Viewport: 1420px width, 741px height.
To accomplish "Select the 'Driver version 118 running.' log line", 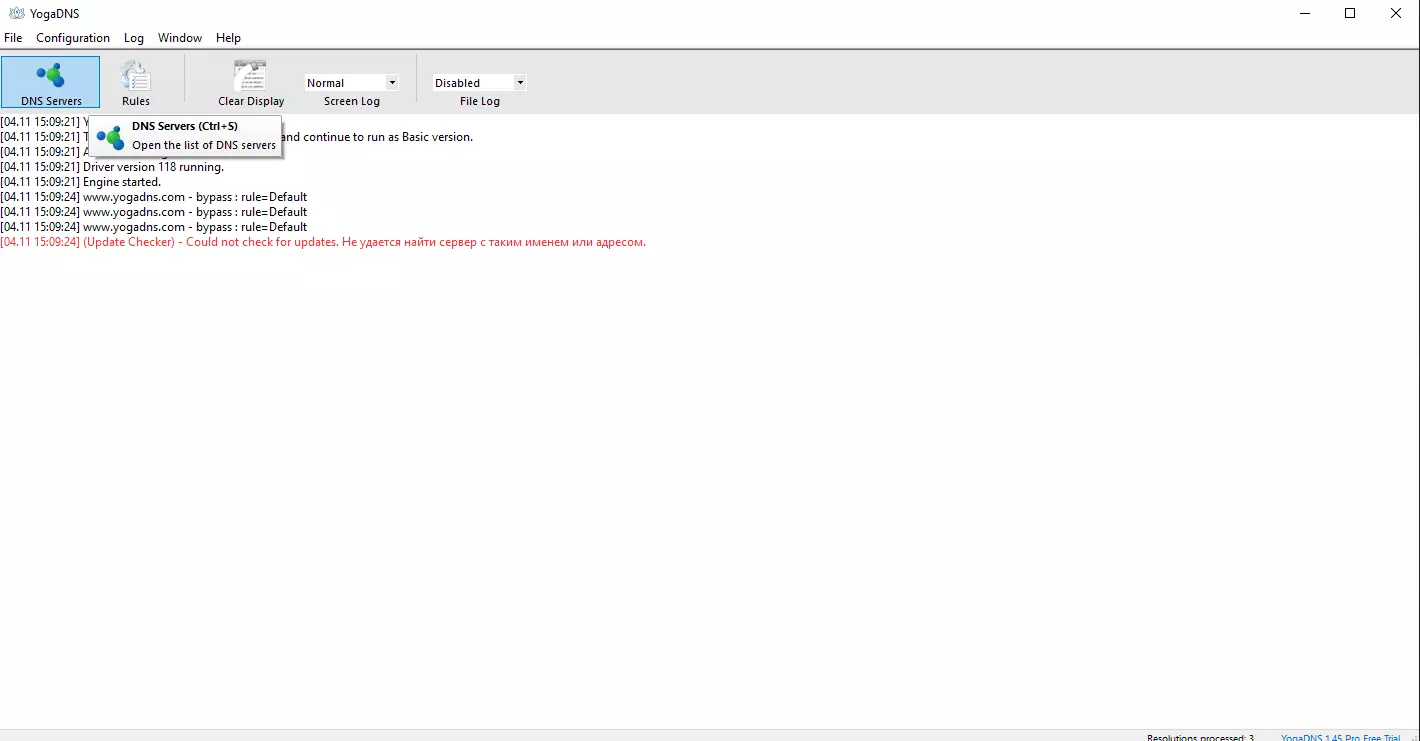I will (x=112, y=167).
